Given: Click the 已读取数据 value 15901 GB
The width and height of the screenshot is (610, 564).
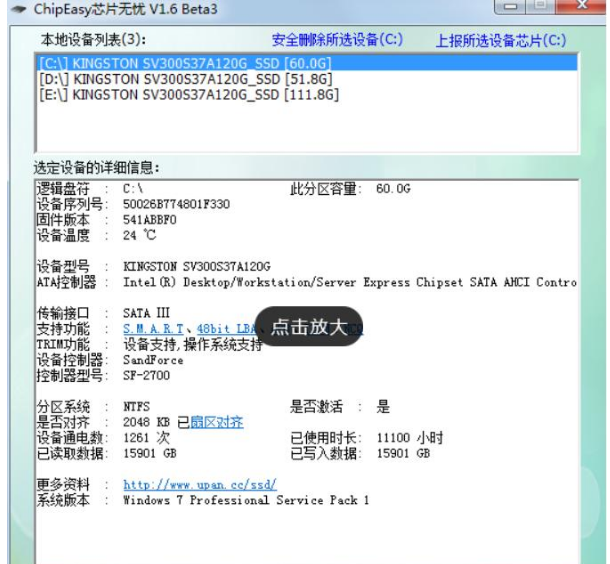Looking at the screenshot, I should click(x=150, y=454).
